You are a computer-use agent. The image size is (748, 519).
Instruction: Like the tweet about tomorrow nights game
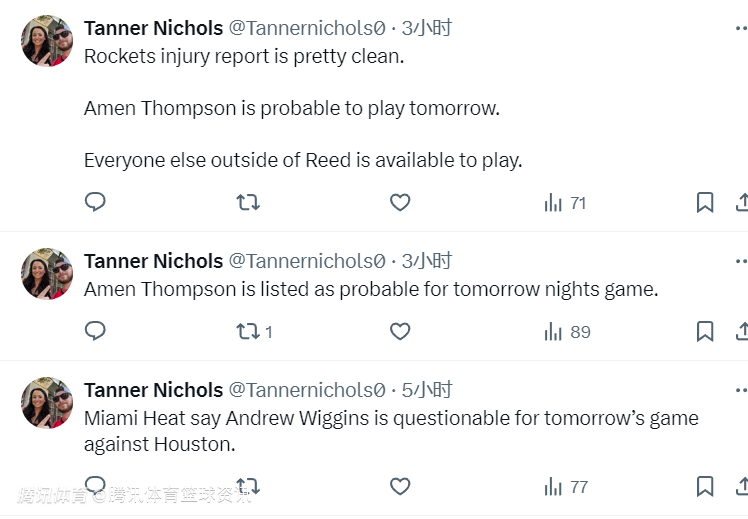tap(400, 331)
